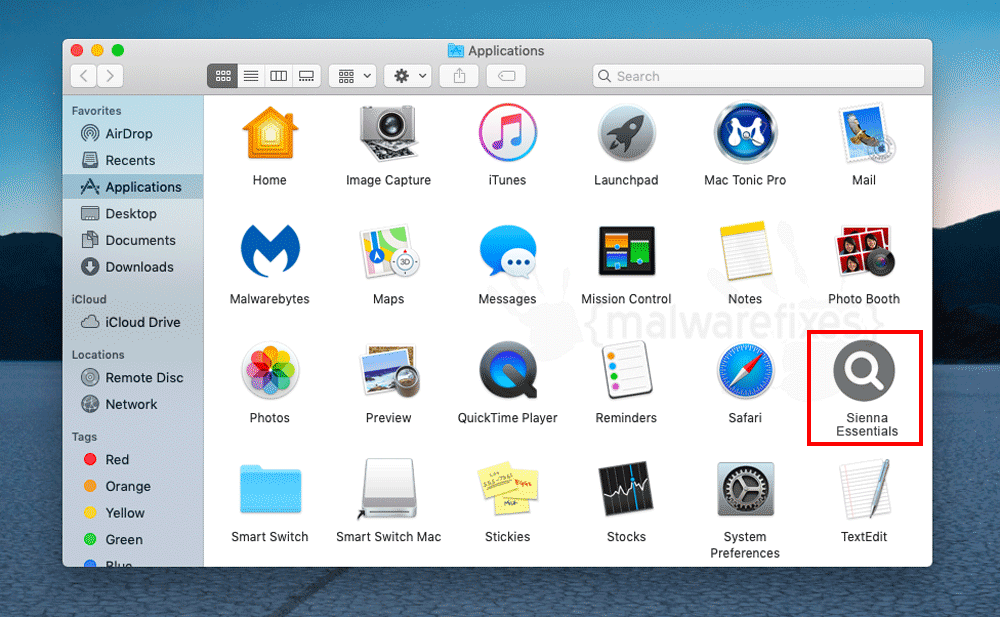Filter by the Orange tag
Screen dimensions: 1000x617
pyautogui.click(x=133, y=486)
